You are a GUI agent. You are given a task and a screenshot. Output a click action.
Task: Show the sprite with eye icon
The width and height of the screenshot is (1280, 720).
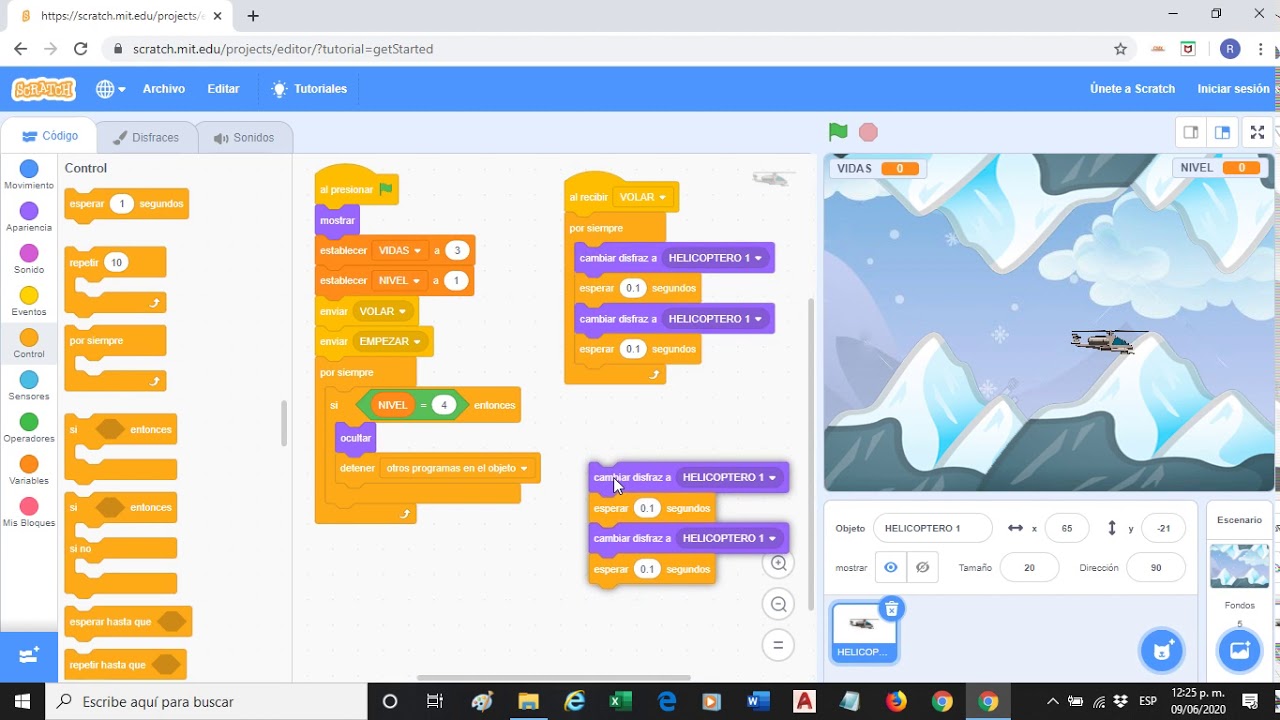tap(890, 567)
